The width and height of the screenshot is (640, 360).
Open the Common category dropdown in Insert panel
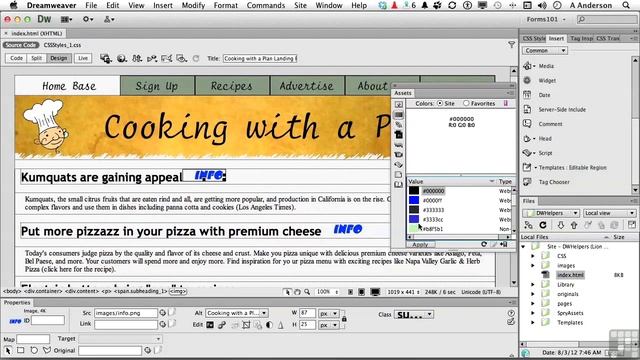545,51
